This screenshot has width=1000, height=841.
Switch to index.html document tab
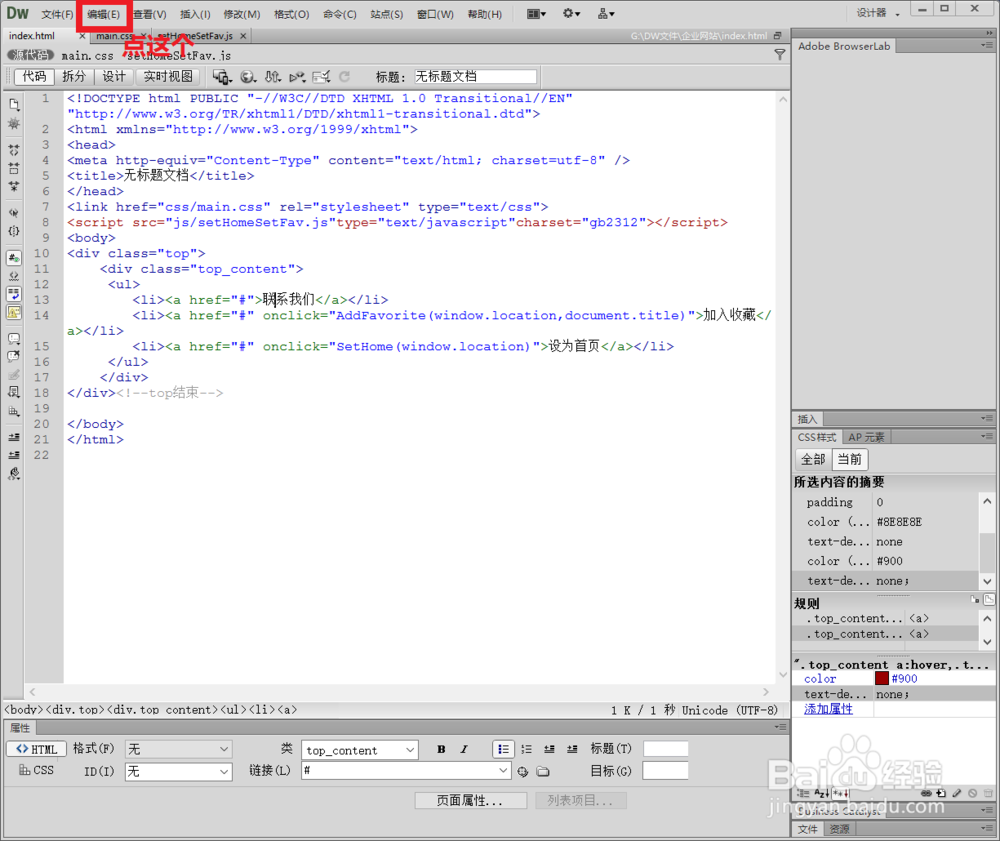click(x=32, y=36)
